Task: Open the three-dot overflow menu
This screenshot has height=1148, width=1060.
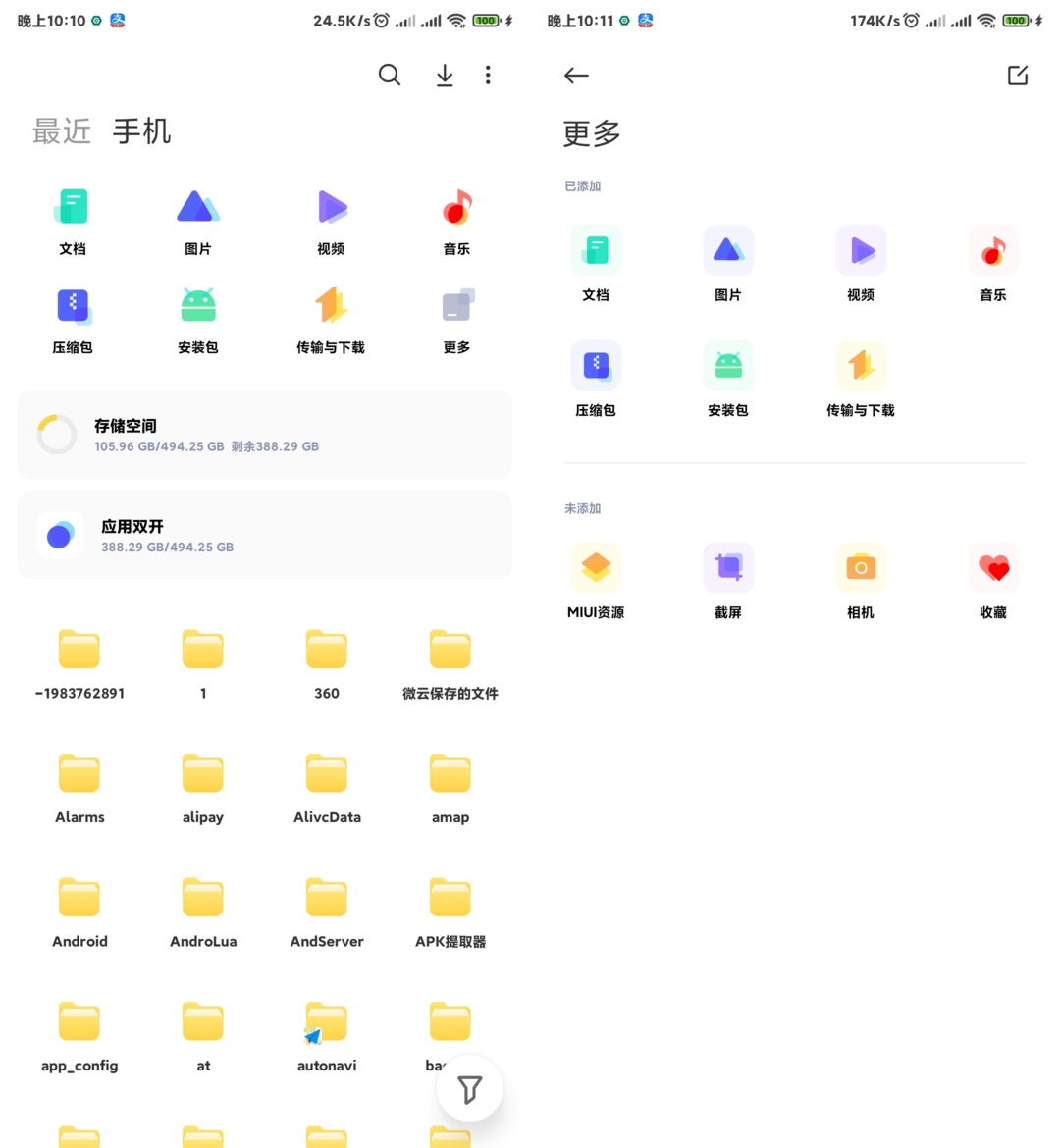Action: click(488, 75)
